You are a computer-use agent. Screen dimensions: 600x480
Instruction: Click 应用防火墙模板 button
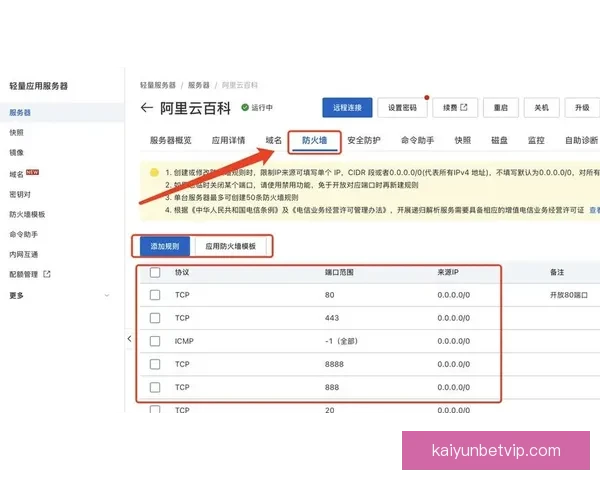coord(230,246)
